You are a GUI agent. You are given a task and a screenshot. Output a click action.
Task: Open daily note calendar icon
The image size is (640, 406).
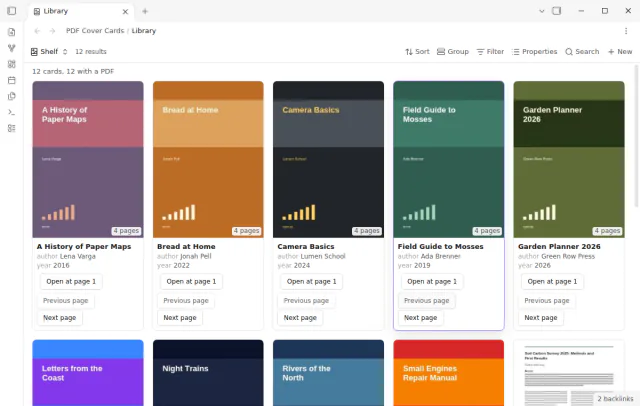[11, 80]
